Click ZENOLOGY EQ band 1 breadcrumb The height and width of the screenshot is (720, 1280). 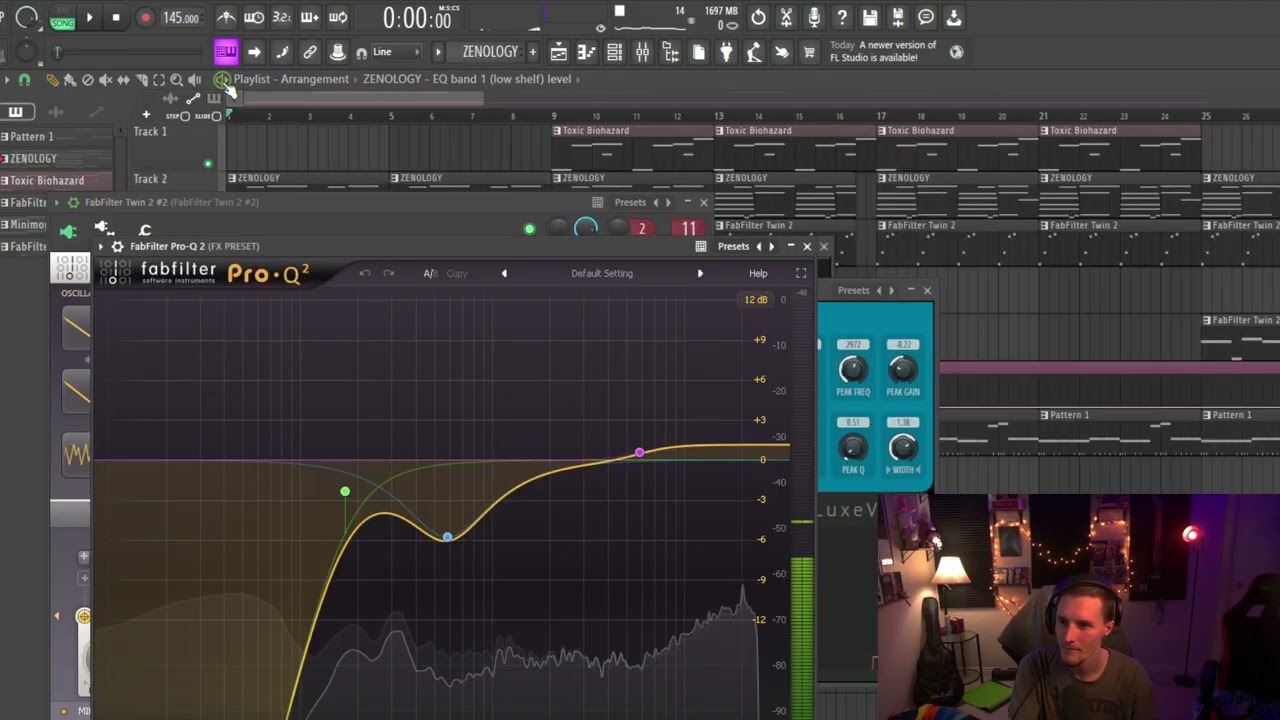467,79
